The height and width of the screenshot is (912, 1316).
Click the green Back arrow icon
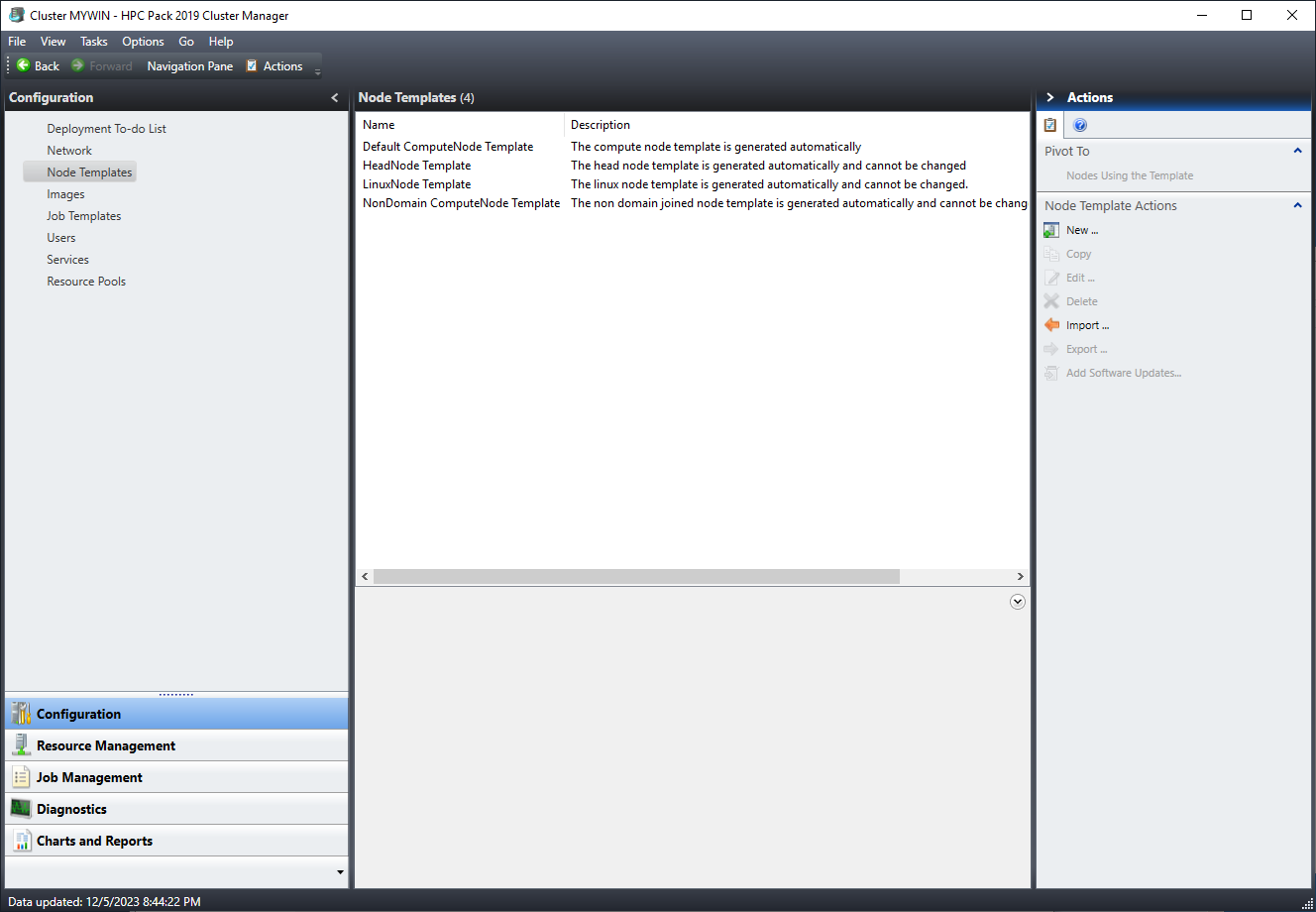[22, 65]
